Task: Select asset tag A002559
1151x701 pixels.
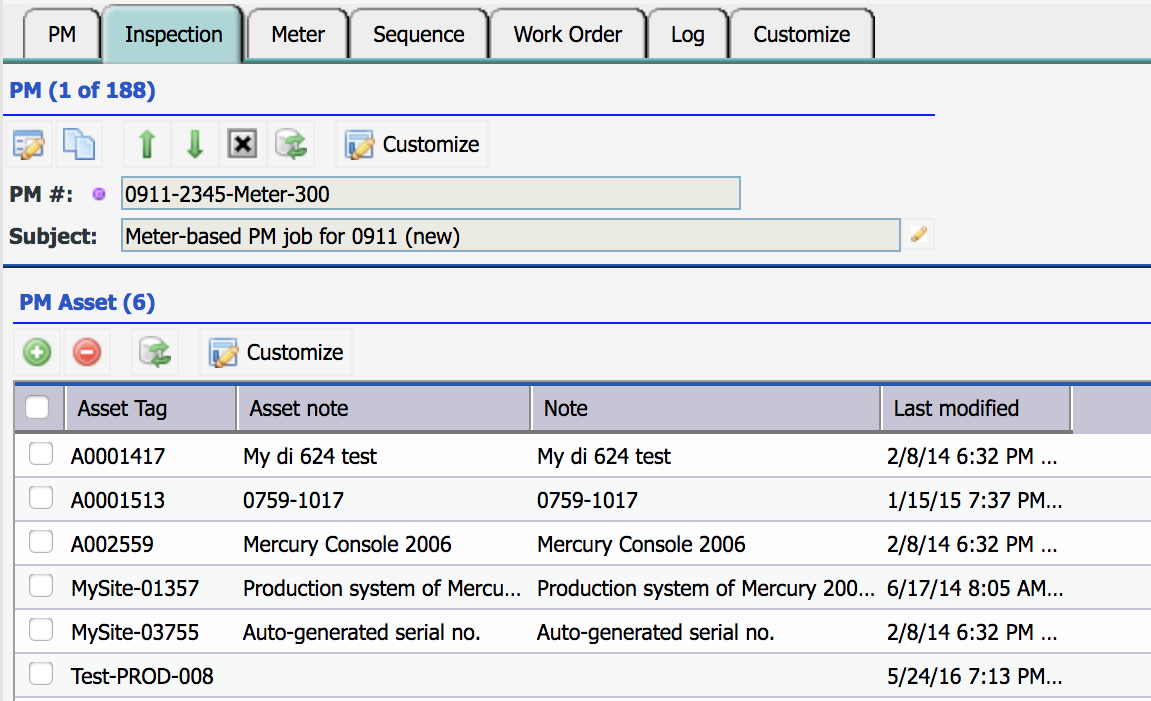Action: (x=112, y=545)
